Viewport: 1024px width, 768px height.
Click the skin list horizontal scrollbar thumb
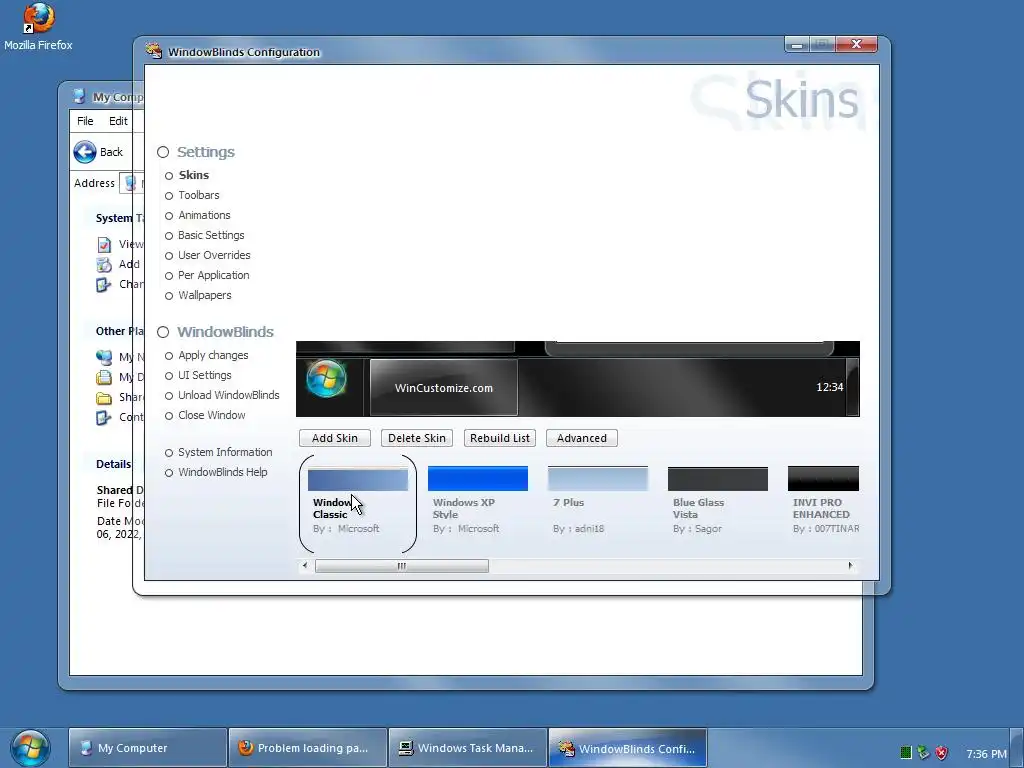[402, 566]
